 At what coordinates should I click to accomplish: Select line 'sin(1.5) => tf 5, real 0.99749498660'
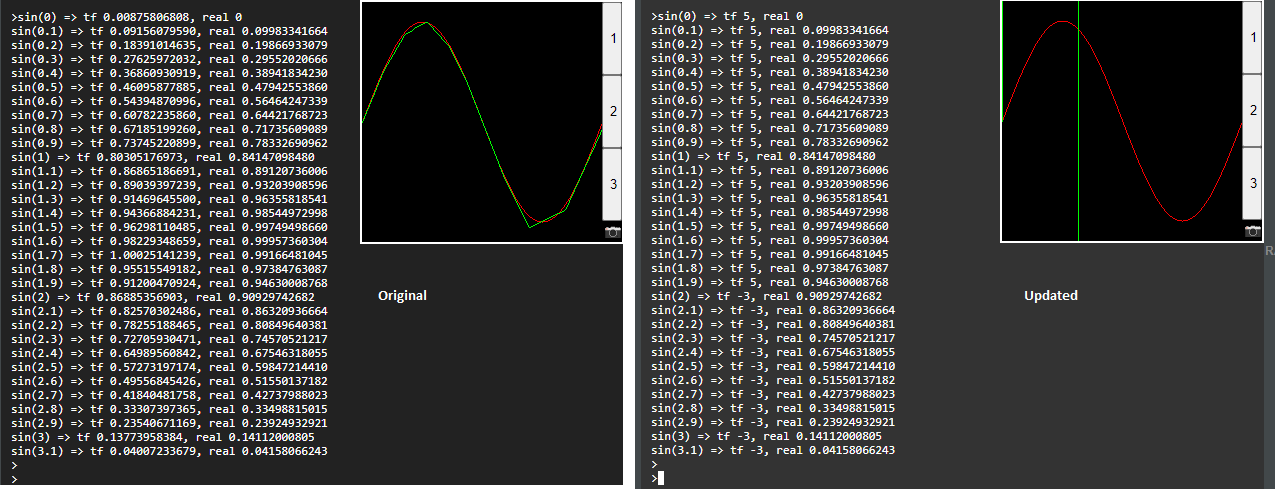click(770, 227)
